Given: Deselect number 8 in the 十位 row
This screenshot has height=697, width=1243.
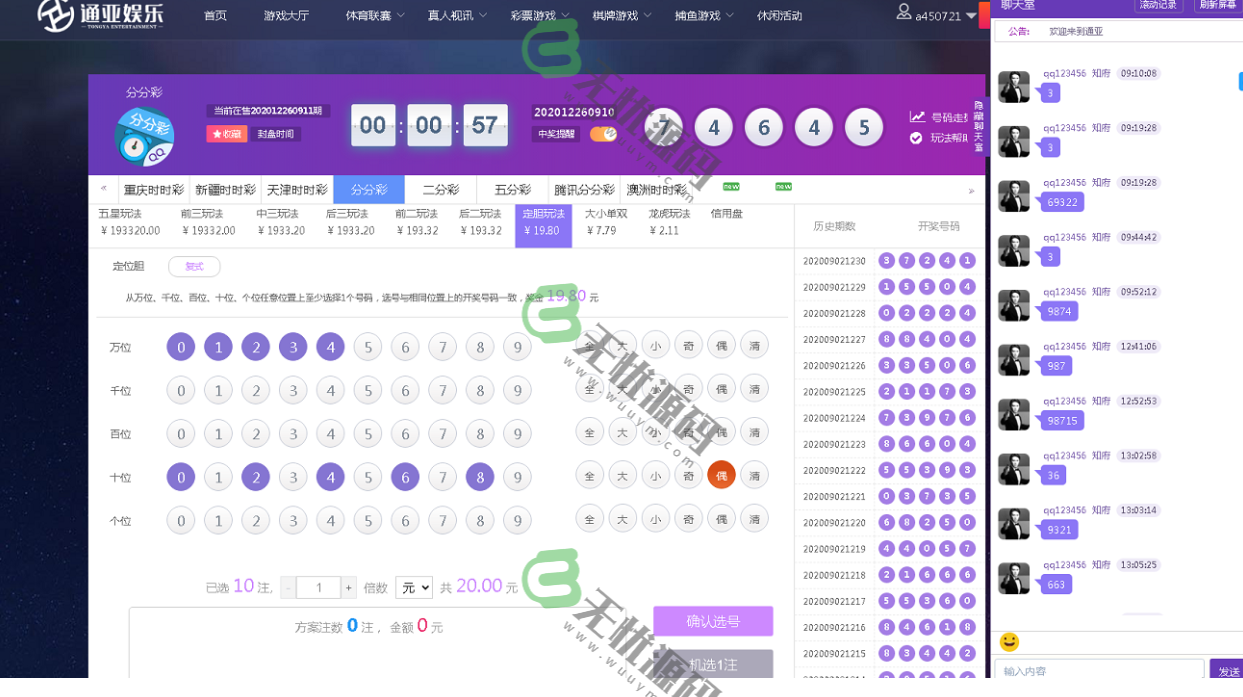Looking at the screenshot, I should (x=479, y=477).
